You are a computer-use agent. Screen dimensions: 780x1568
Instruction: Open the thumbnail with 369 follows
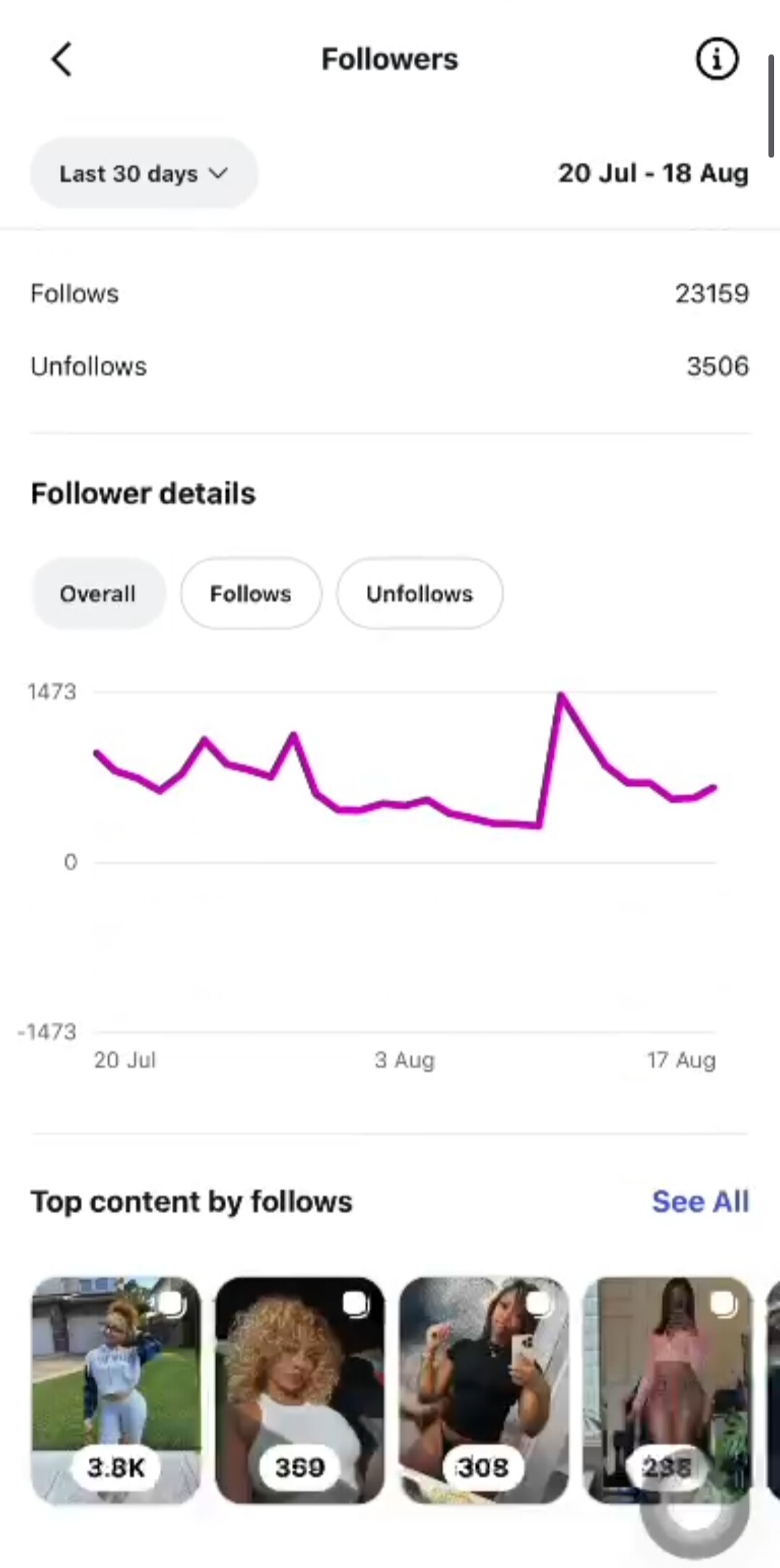[300, 1390]
